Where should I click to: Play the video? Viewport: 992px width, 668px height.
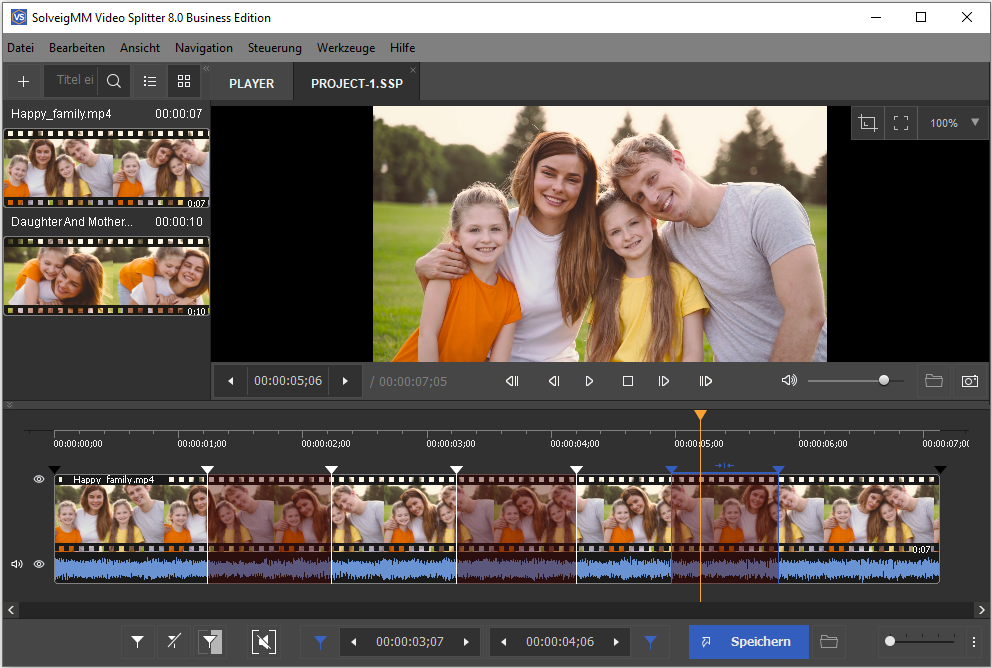[589, 381]
